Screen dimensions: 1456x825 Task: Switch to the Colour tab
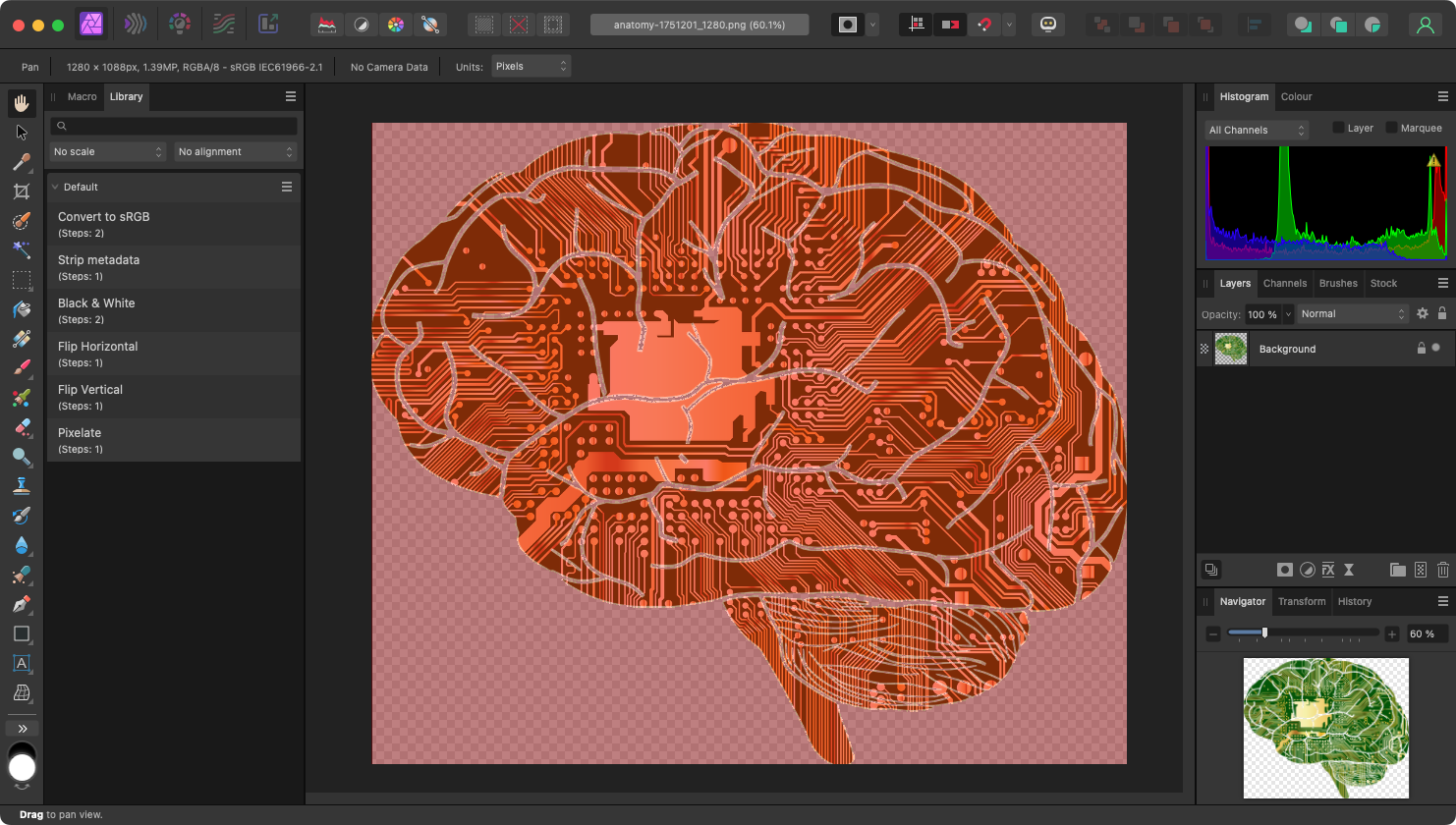click(x=1296, y=96)
